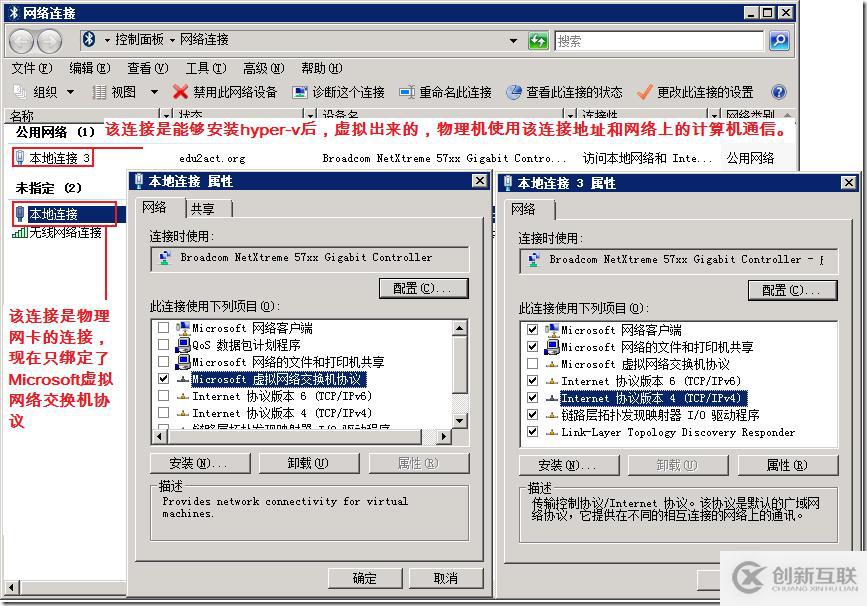Check 虚拟网络交换机协议 in 本地连接 3 属性

coord(532,364)
